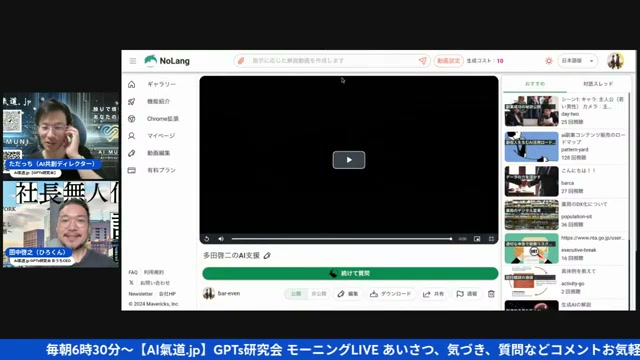Replay video with the restart icon

coord(207,239)
